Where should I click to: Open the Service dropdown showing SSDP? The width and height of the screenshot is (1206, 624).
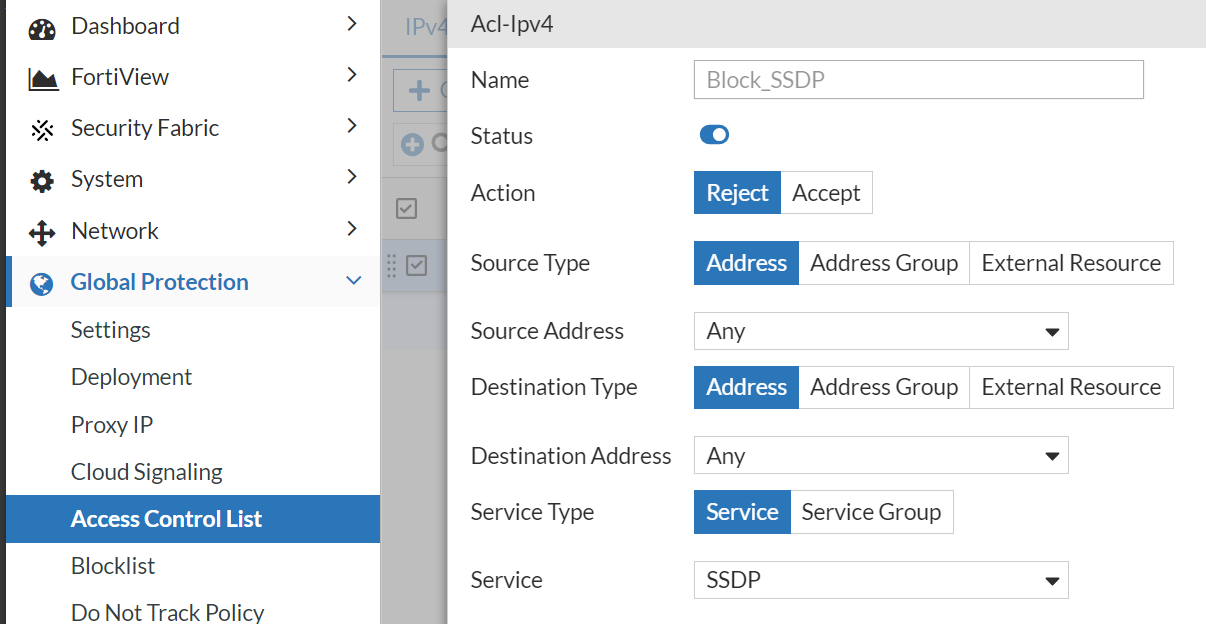click(x=881, y=580)
